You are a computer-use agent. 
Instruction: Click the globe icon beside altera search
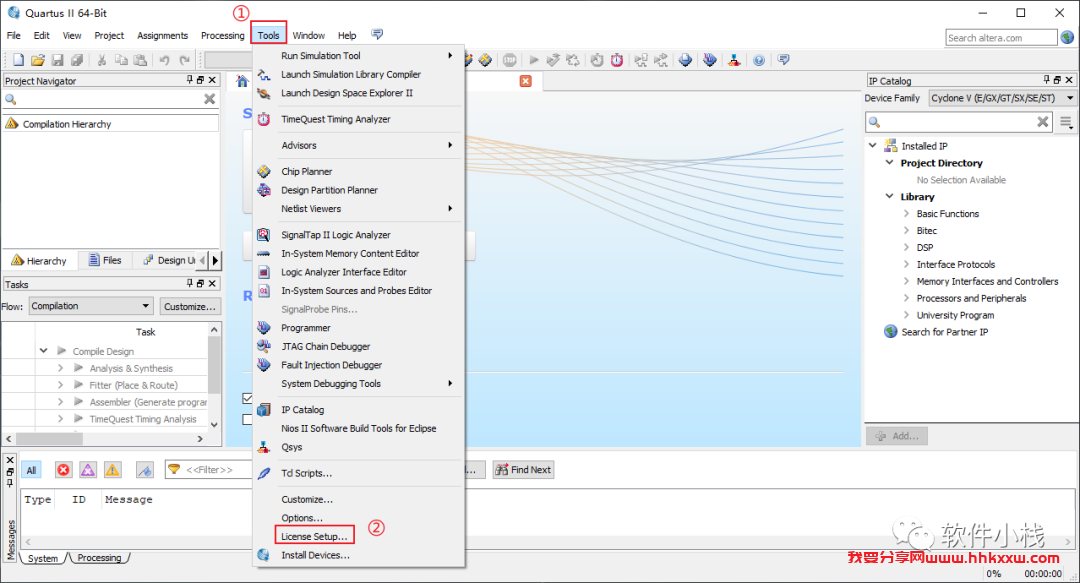[1067, 37]
